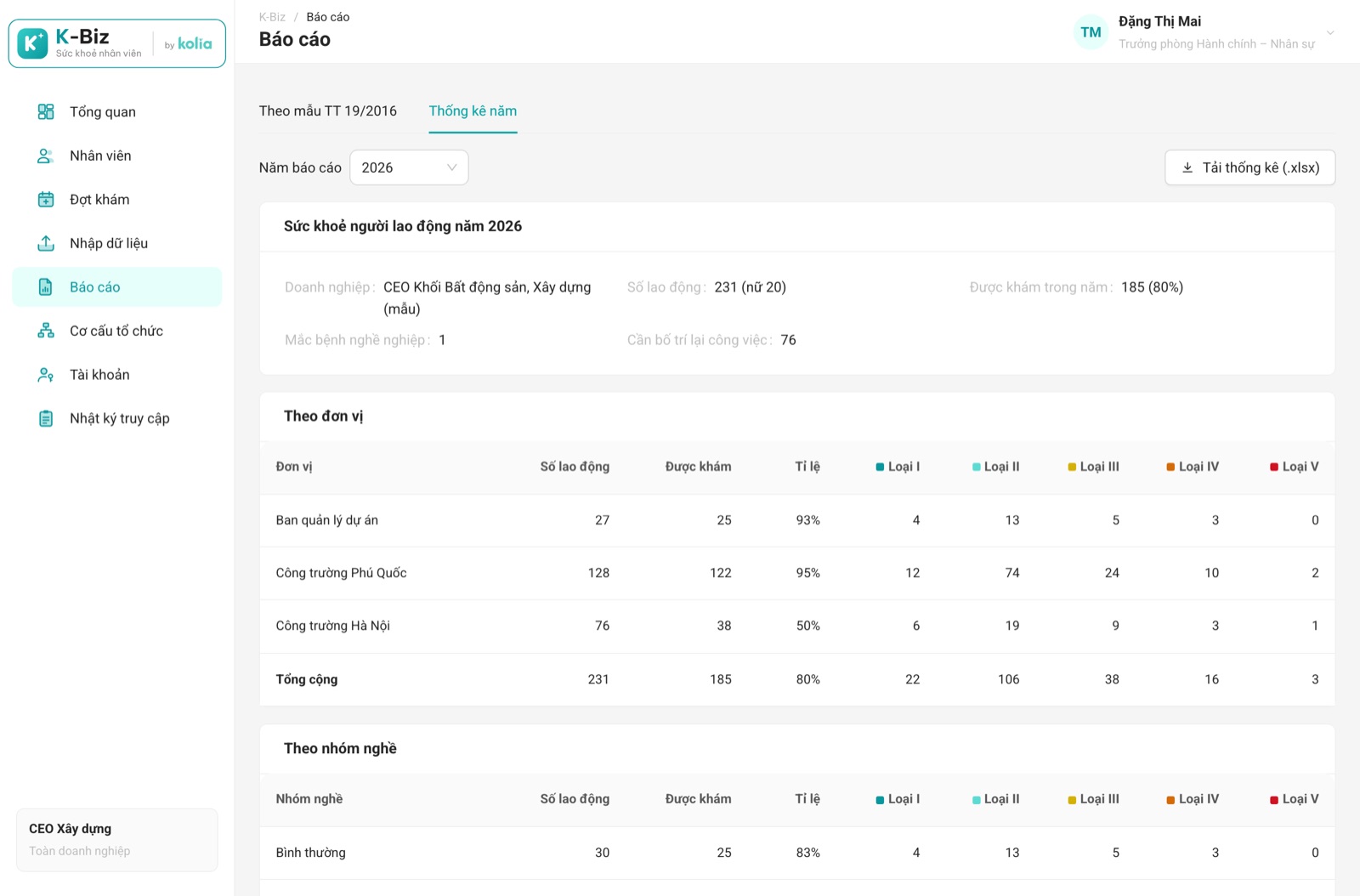Click Được khám header in Theo nhóm nghề
Image resolution: width=1360 pixels, height=896 pixels.
[698, 799]
